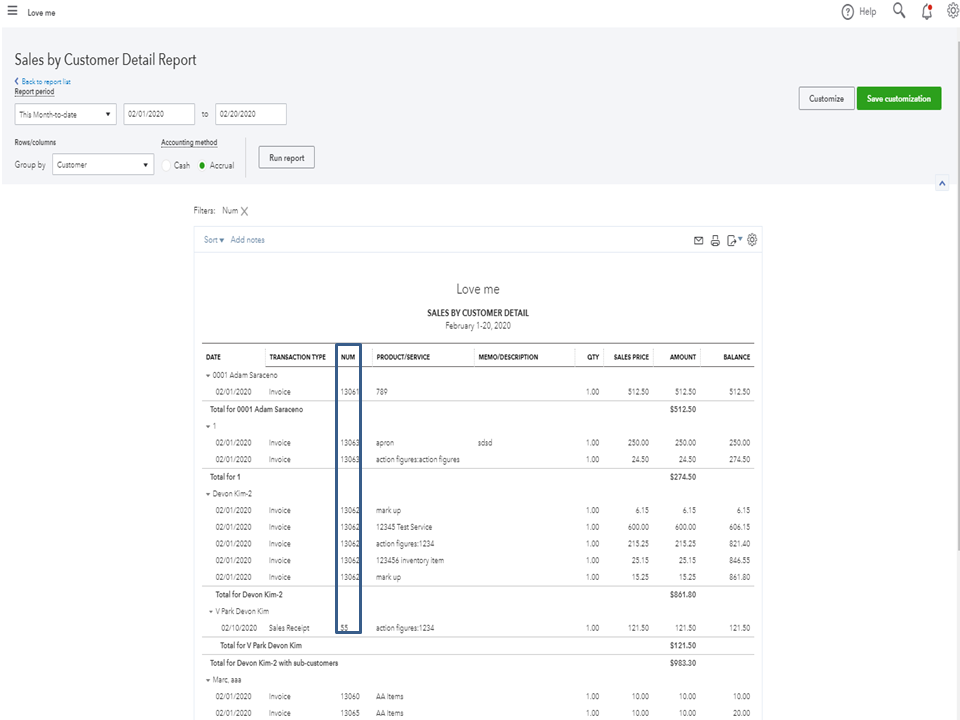The image size is (960, 720).
Task: Open the search magnifier icon
Action: [x=898, y=11]
